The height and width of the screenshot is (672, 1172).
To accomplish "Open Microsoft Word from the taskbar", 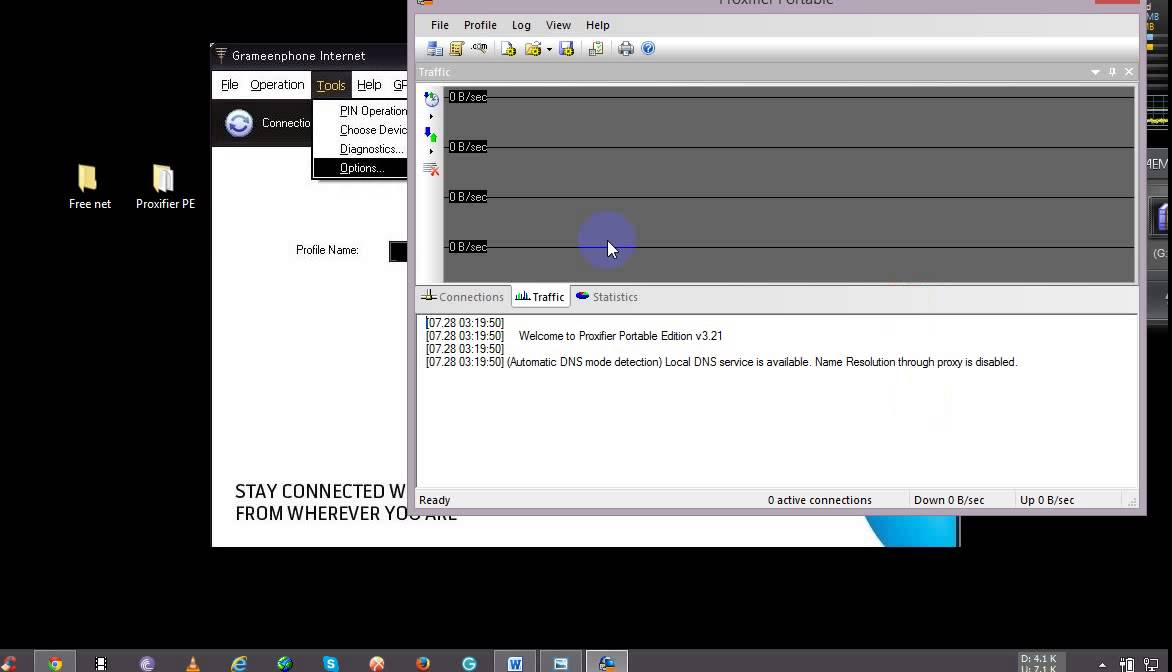I will pyautogui.click(x=515, y=663).
